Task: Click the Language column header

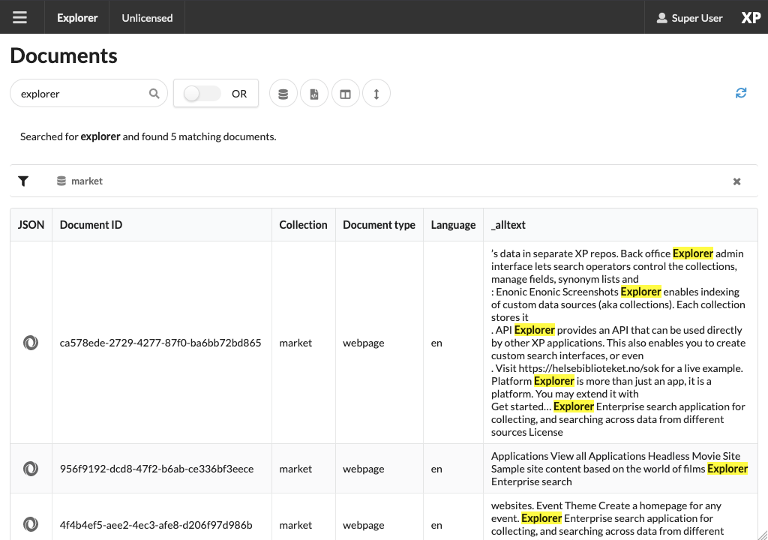Action: 453,225
